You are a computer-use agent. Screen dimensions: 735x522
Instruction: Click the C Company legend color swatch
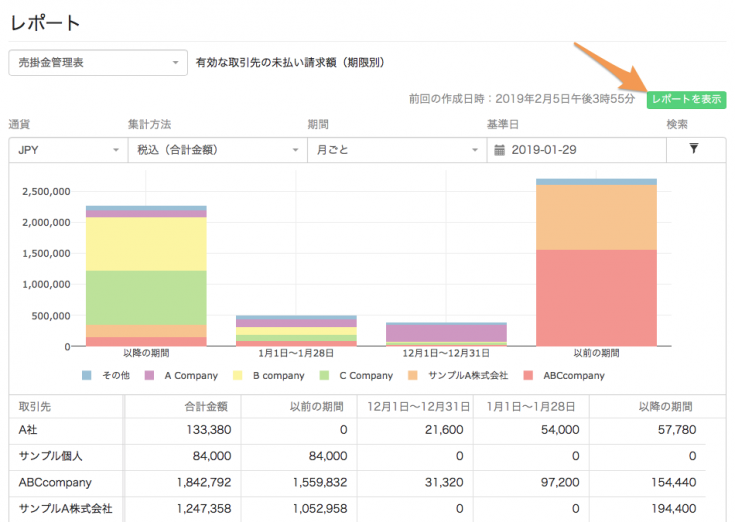pyautogui.click(x=325, y=376)
